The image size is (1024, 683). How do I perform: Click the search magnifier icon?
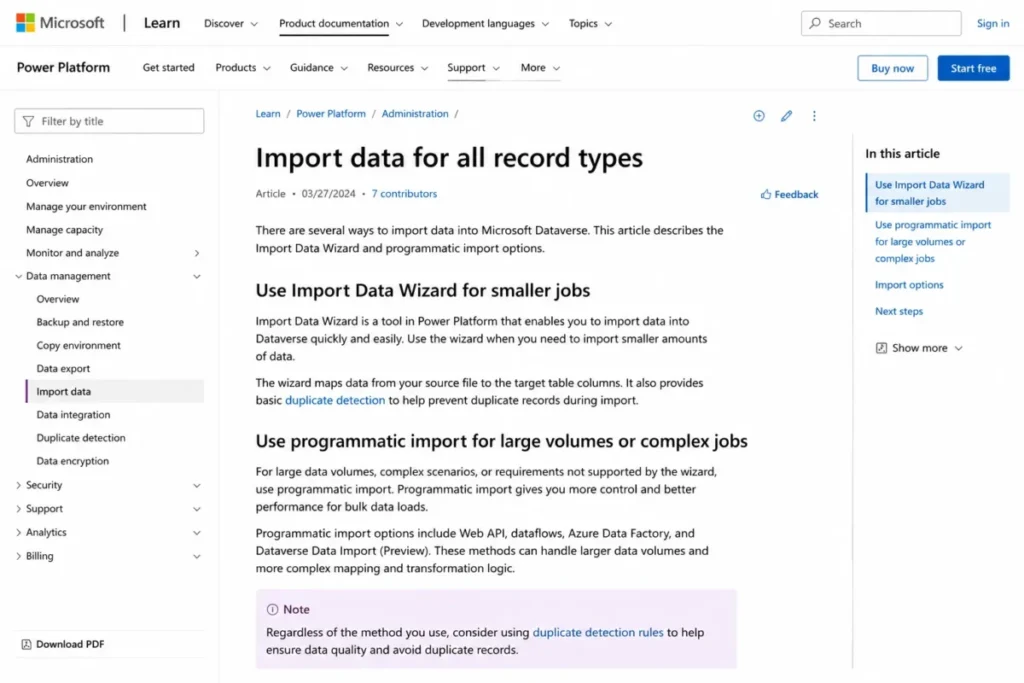point(815,23)
